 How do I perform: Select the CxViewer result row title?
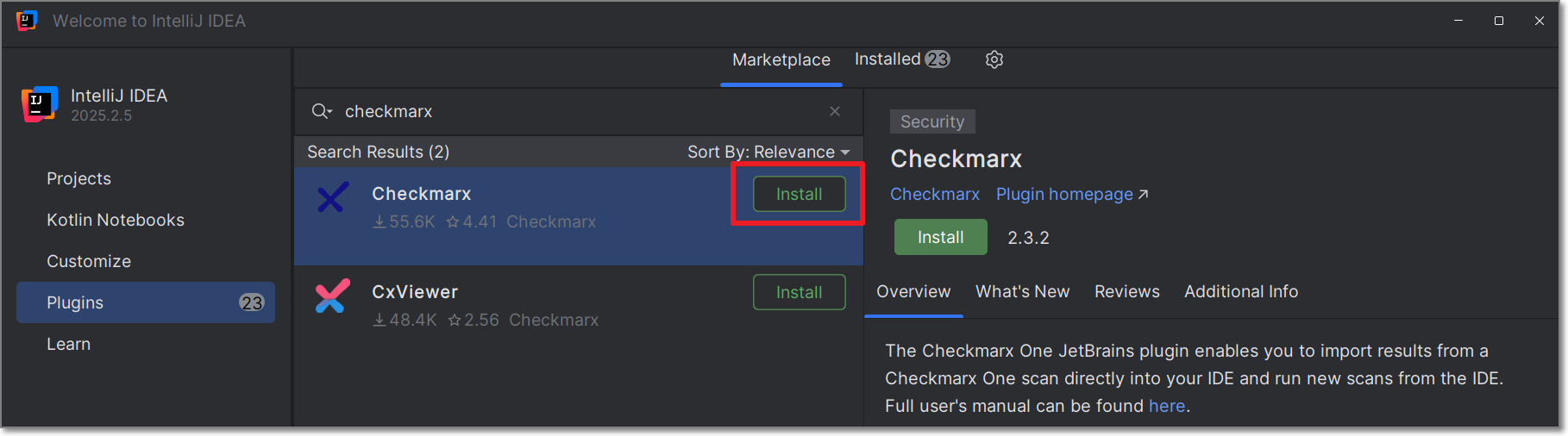coord(415,292)
